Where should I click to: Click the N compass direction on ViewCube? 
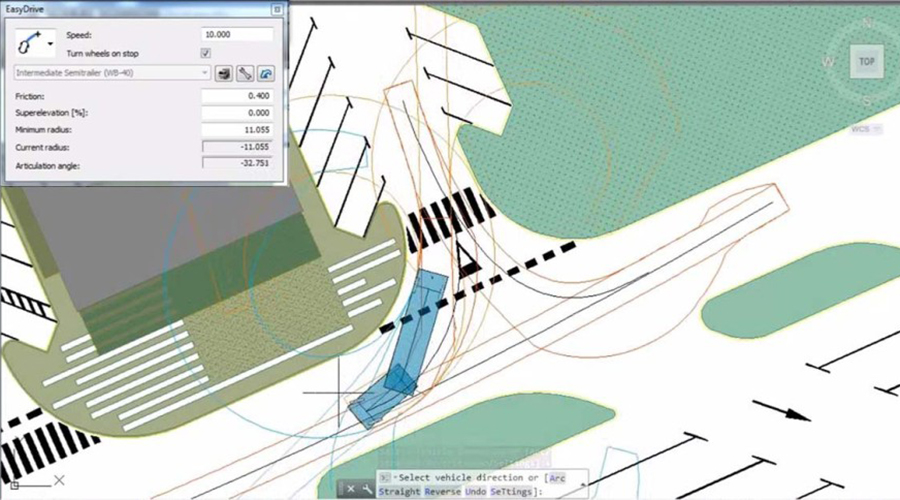coord(867,23)
